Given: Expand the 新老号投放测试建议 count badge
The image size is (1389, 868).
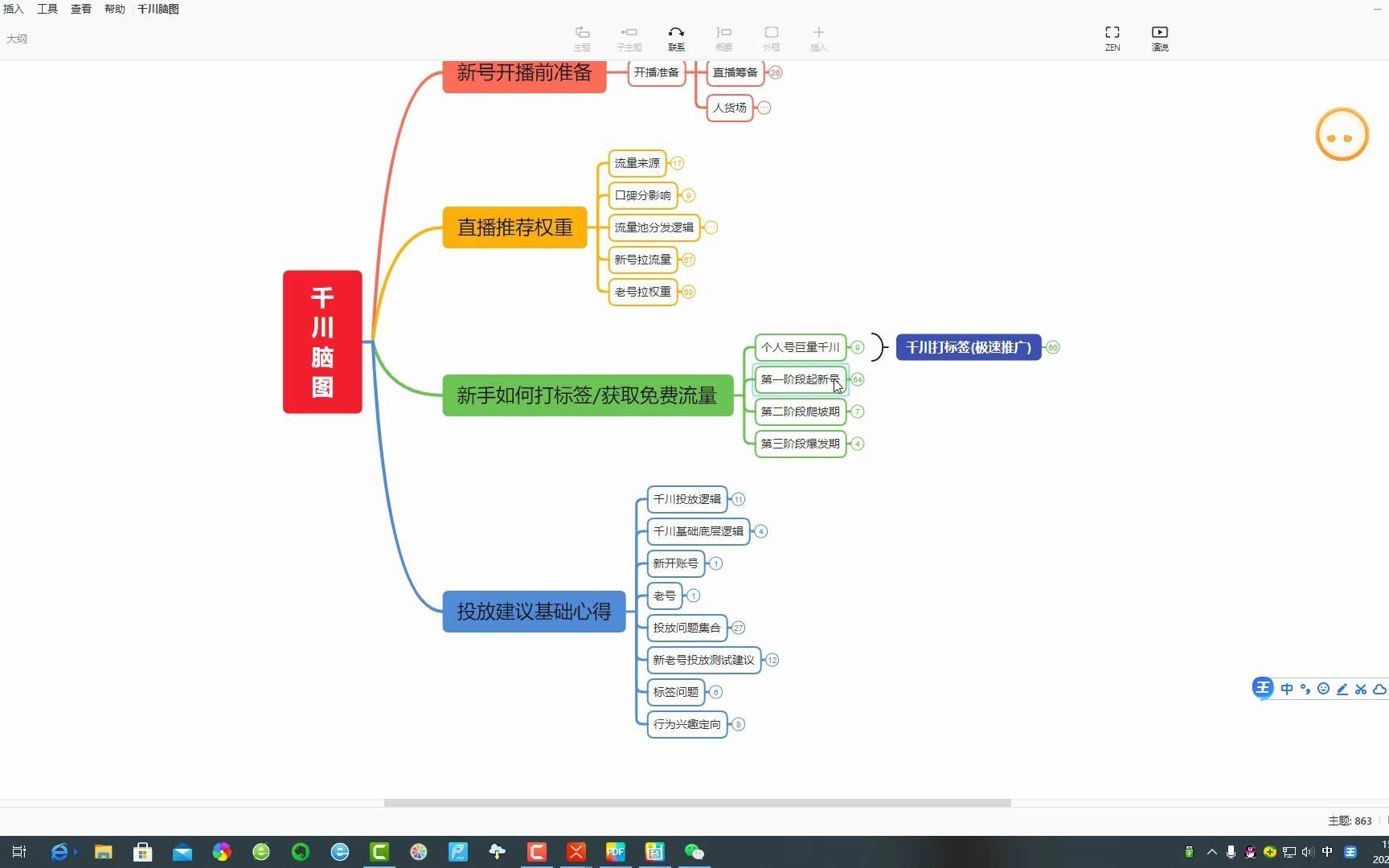Looking at the screenshot, I should point(772,660).
